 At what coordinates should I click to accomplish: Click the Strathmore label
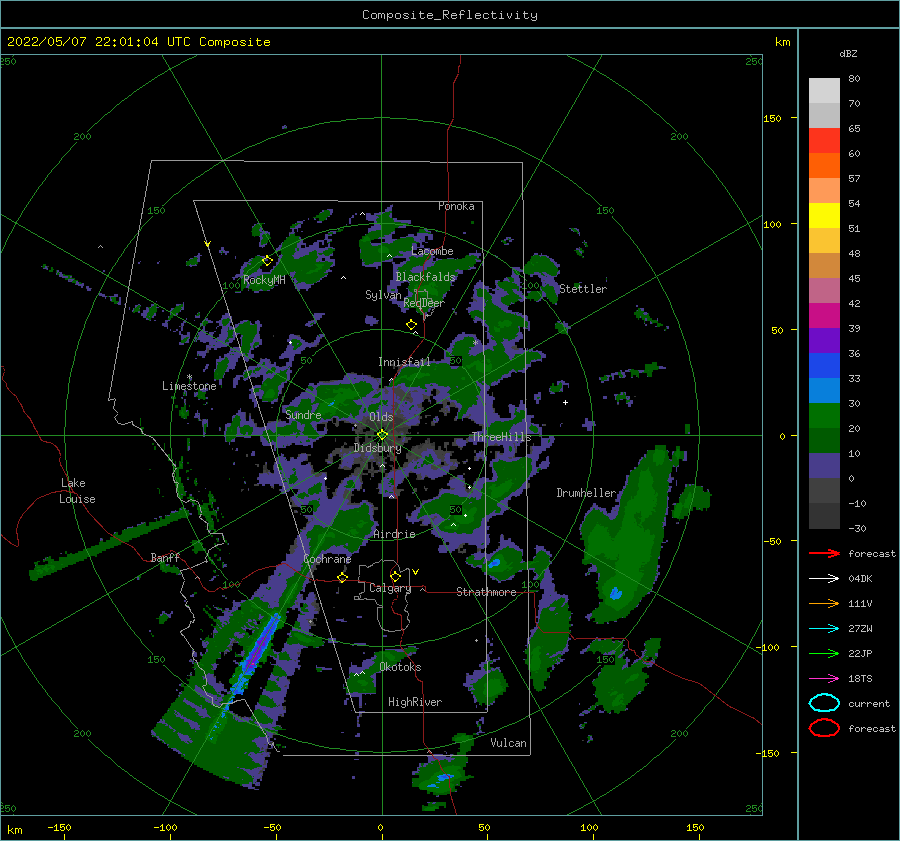click(486, 592)
